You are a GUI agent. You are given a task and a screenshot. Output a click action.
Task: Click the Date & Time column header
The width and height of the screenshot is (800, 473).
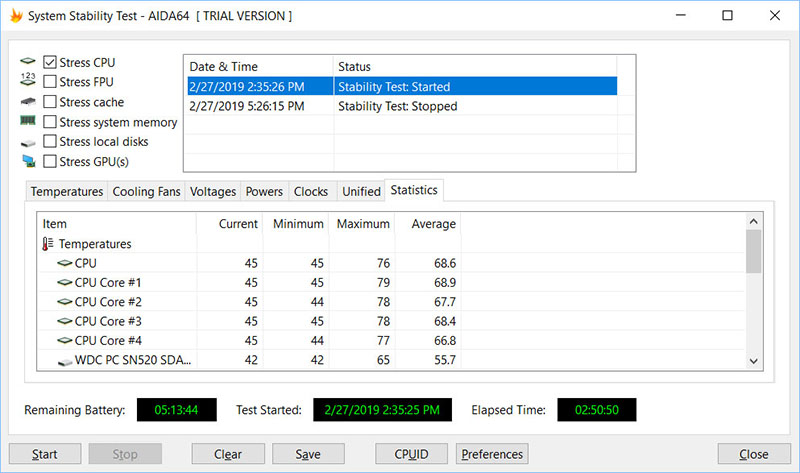pyautogui.click(x=259, y=66)
